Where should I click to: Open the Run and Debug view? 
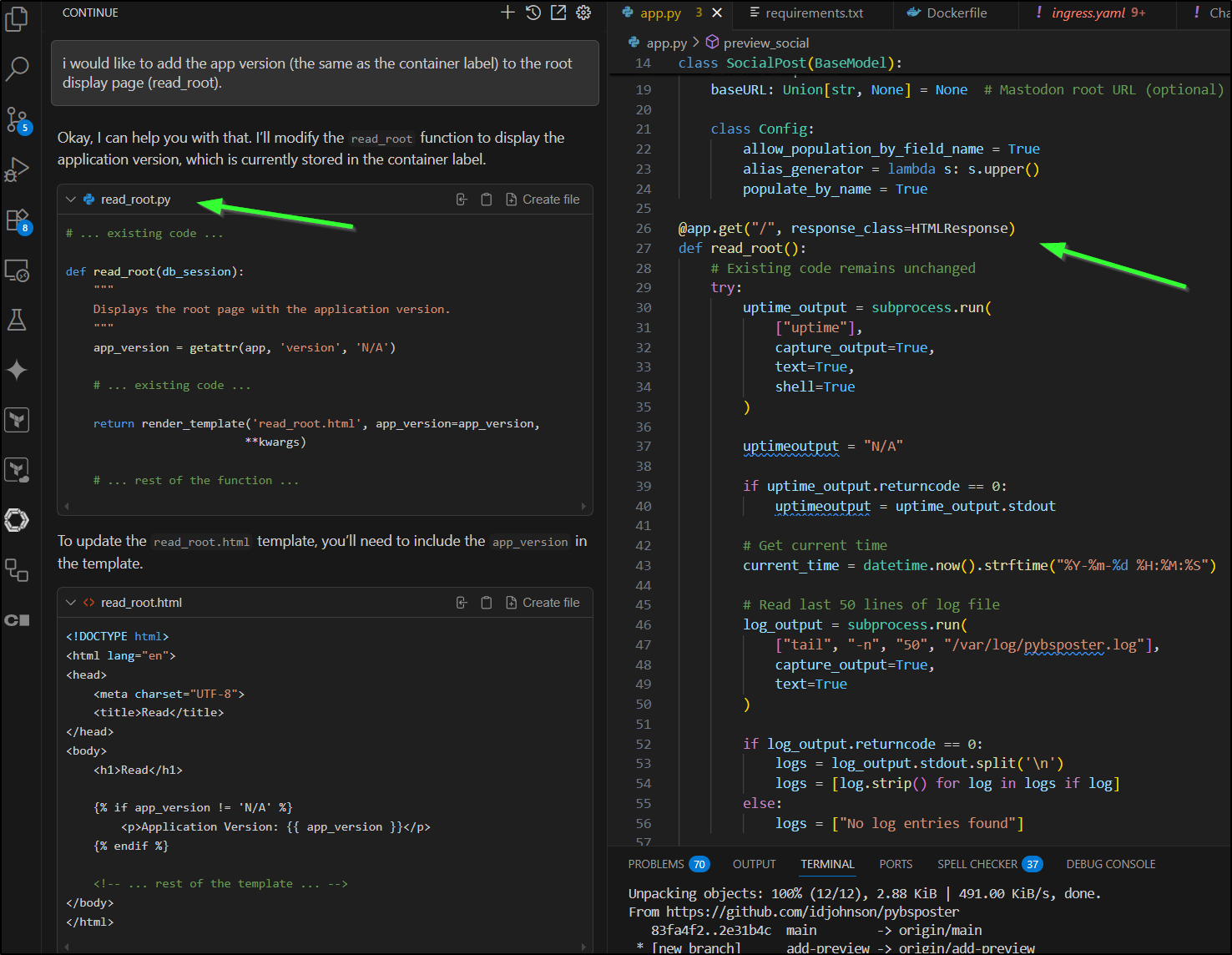[17, 170]
